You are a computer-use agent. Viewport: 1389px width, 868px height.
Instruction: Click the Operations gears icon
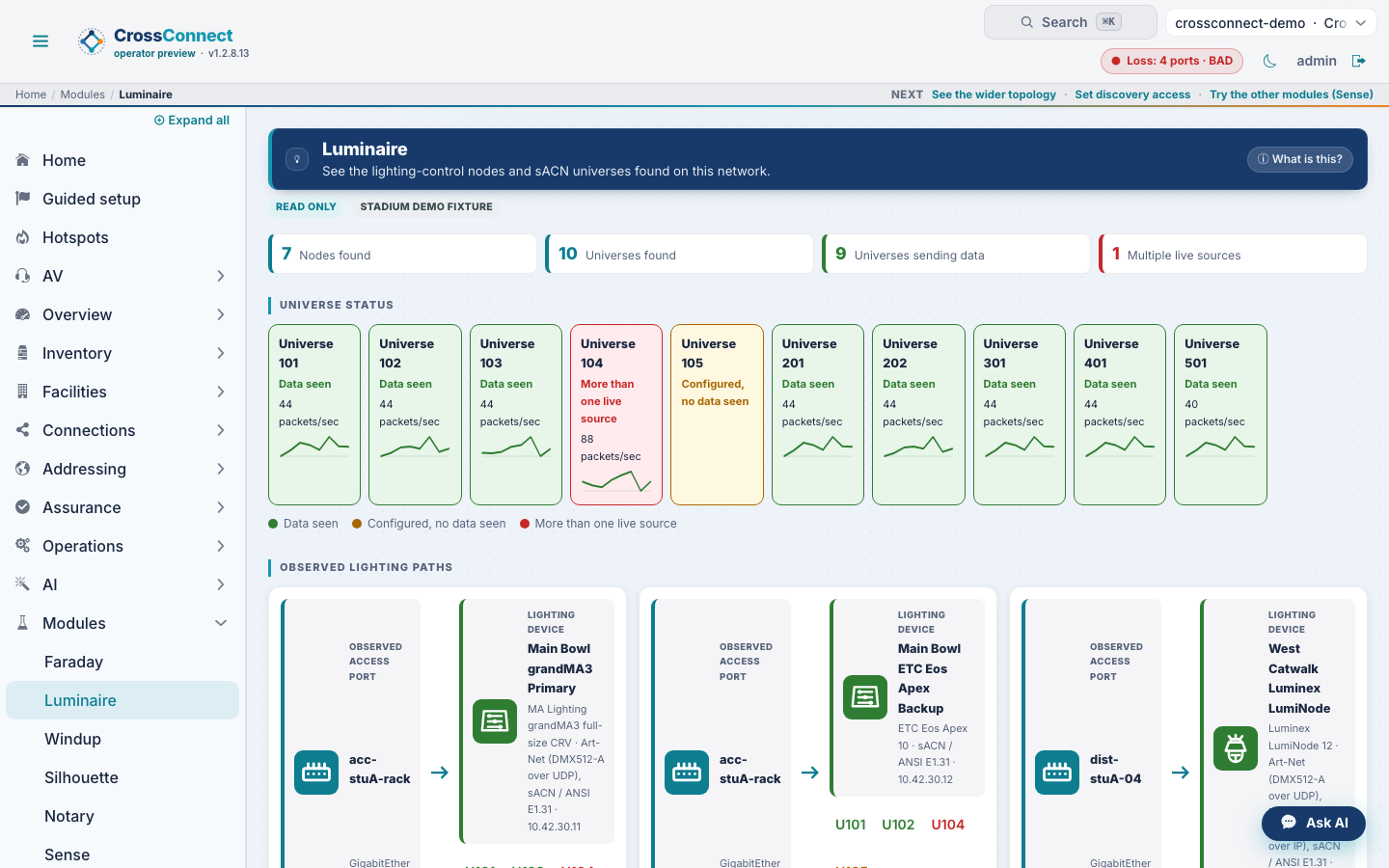click(x=22, y=546)
